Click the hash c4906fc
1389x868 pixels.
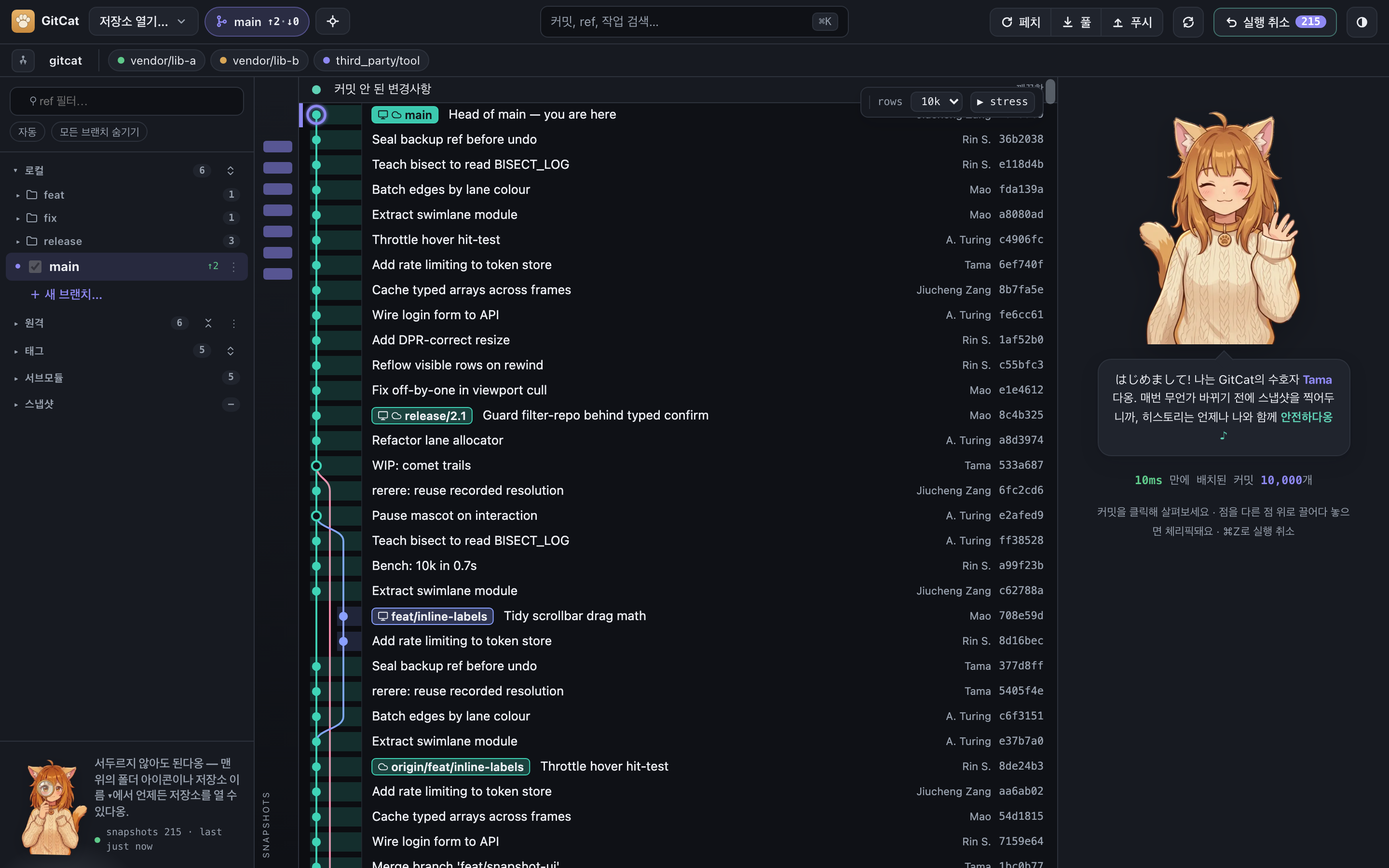coord(1021,239)
